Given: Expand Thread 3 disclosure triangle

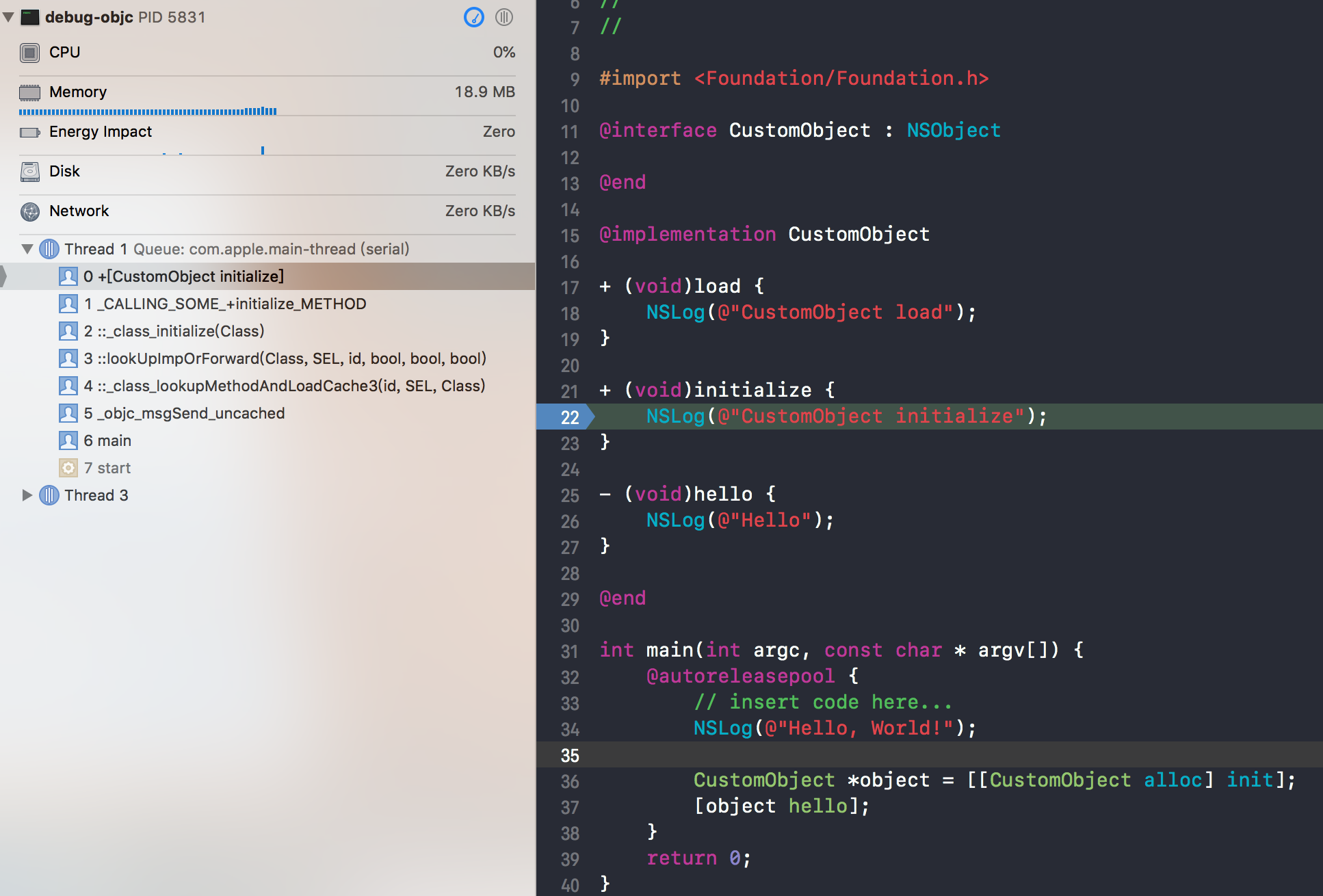Looking at the screenshot, I should (x=27, y=495).
